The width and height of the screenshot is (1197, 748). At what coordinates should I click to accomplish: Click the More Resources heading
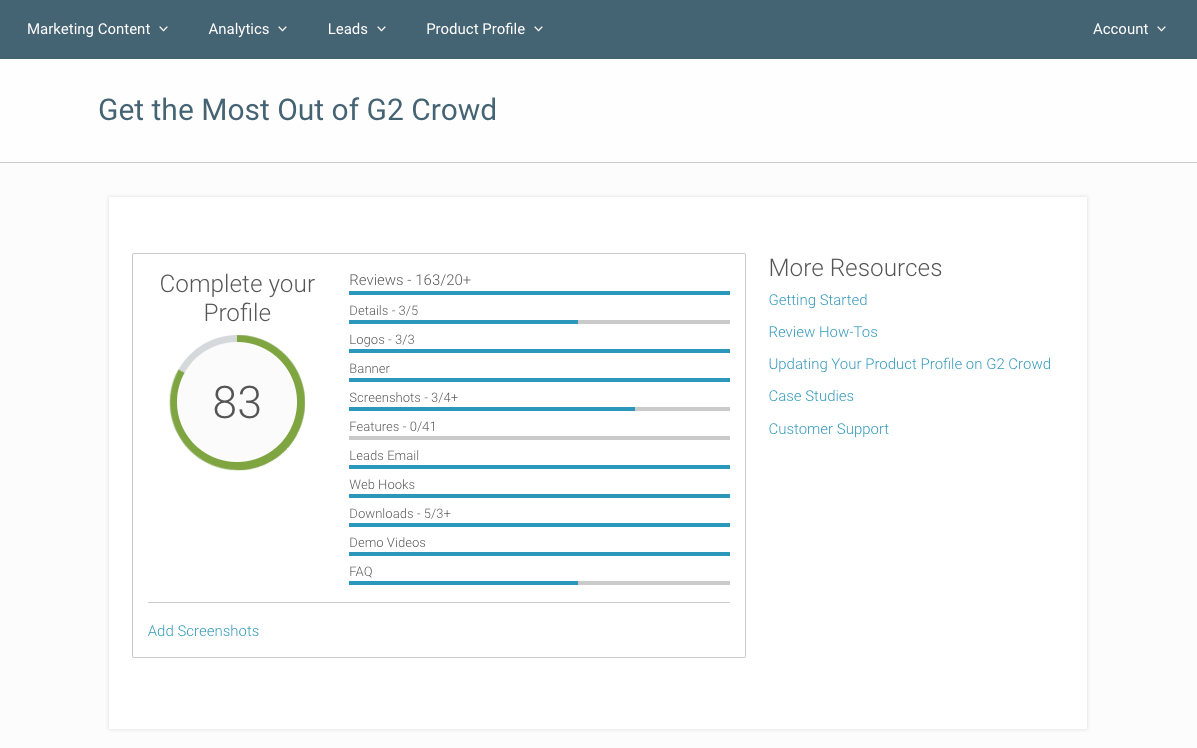[855, 268]
